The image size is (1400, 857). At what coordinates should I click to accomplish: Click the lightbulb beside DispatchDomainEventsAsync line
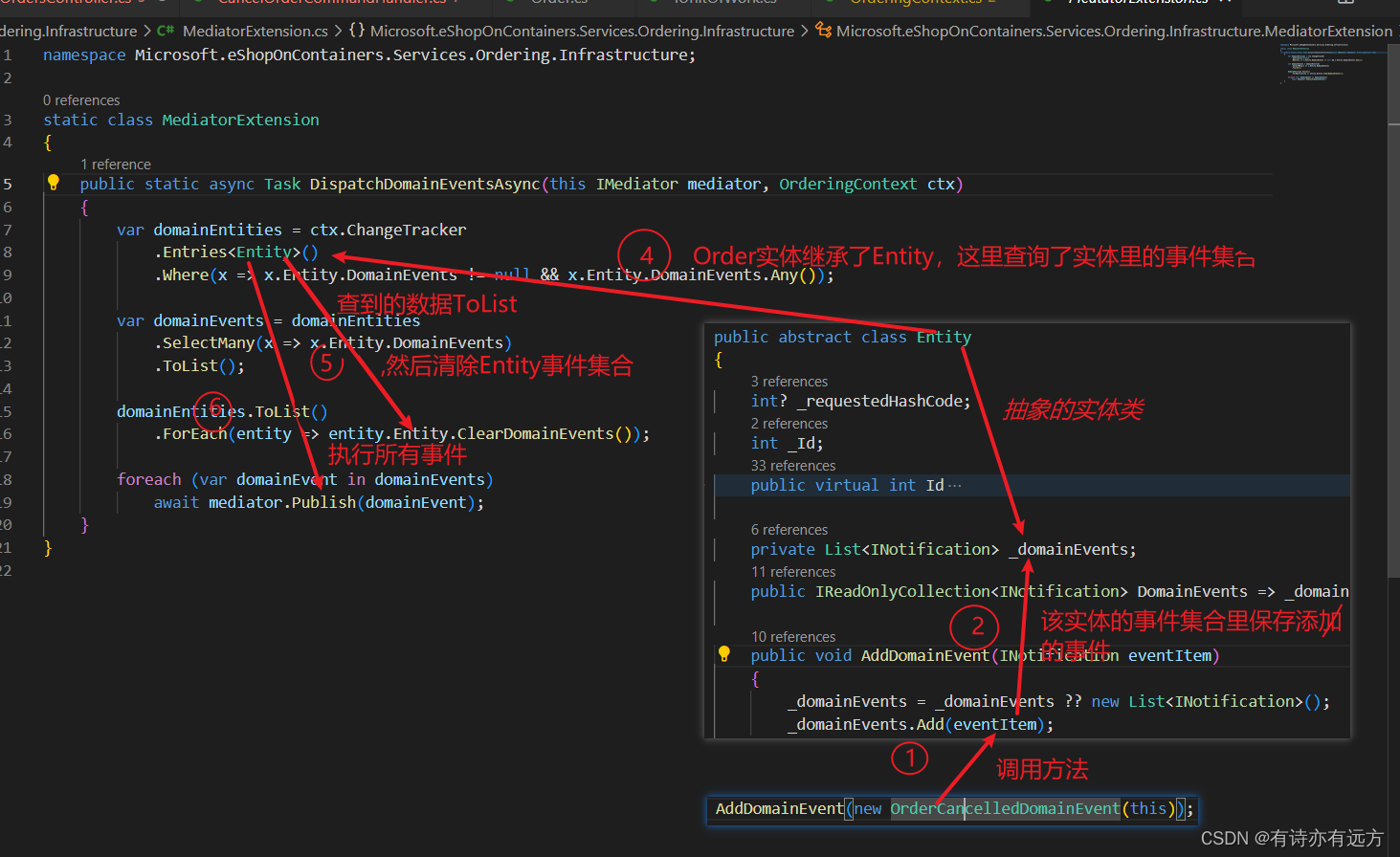tap(54, 182)
